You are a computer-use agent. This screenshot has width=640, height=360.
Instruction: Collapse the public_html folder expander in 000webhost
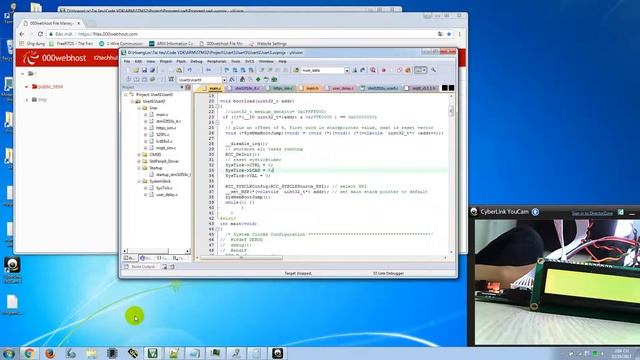pos(27,87)
